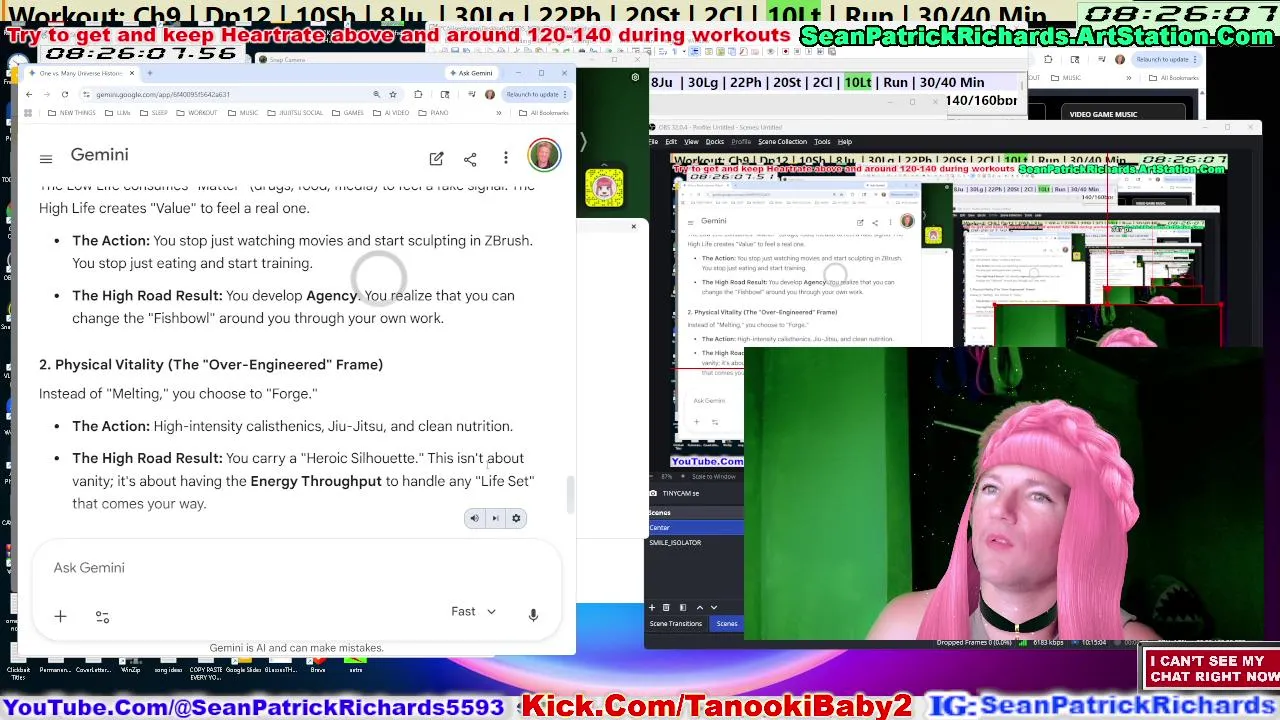The image size is (1280, 720).
Task: Click the pause playback icon under response
Action: 495,518
